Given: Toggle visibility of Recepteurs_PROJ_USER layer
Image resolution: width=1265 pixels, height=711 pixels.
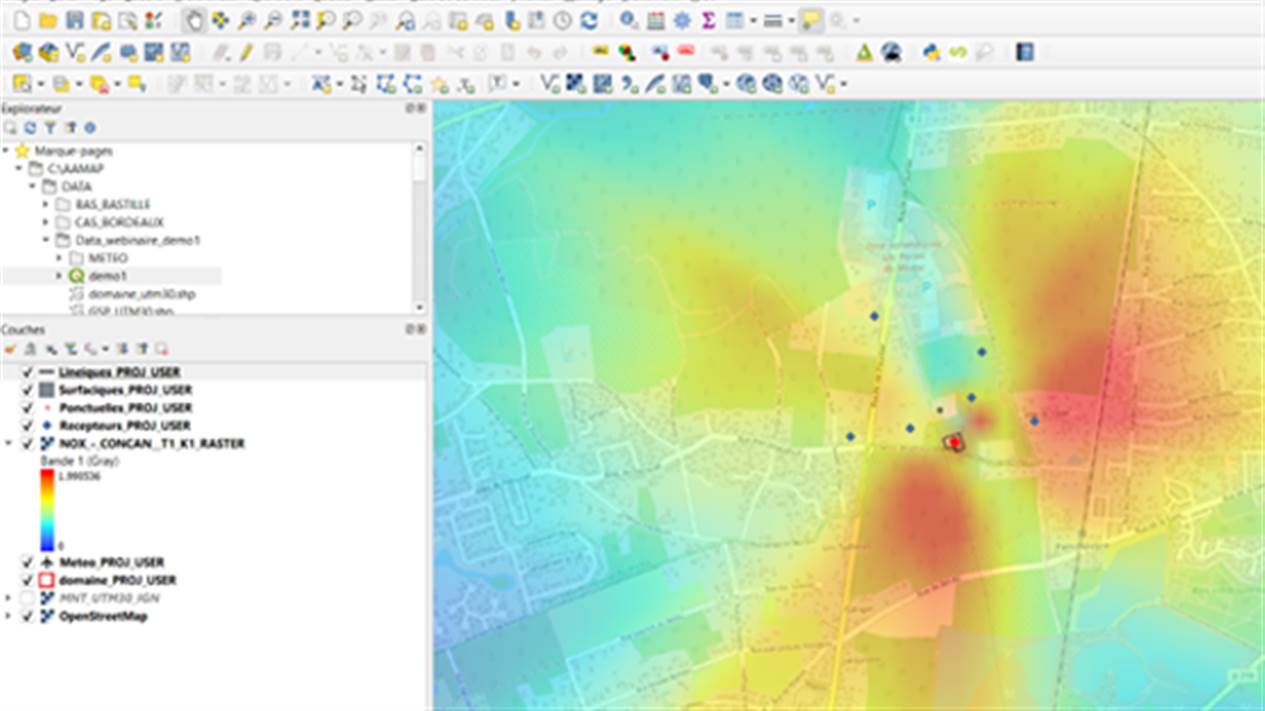Looking at the screenshot, I should (x=27, y=426).
